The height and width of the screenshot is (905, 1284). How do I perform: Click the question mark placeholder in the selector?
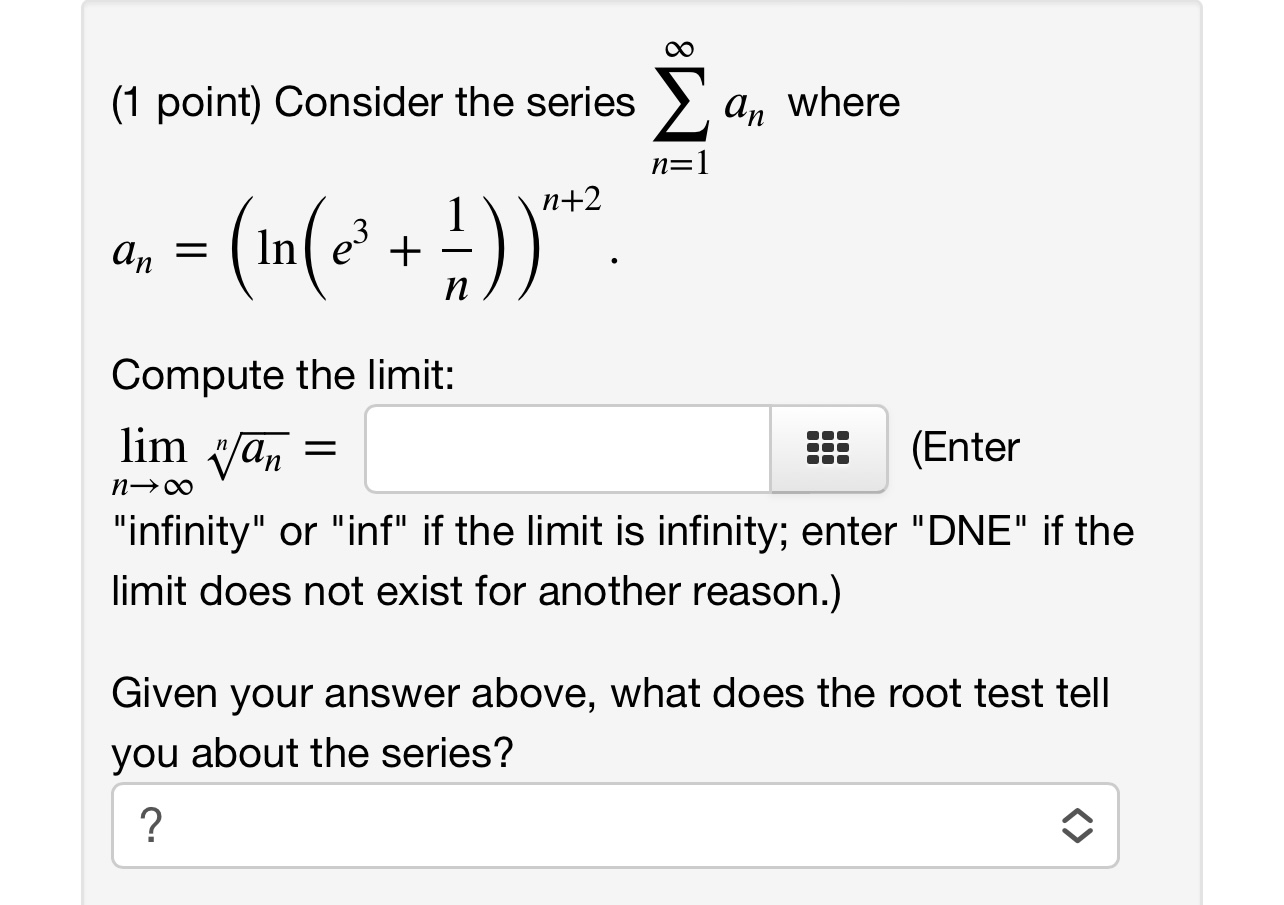tap(150, 825)
